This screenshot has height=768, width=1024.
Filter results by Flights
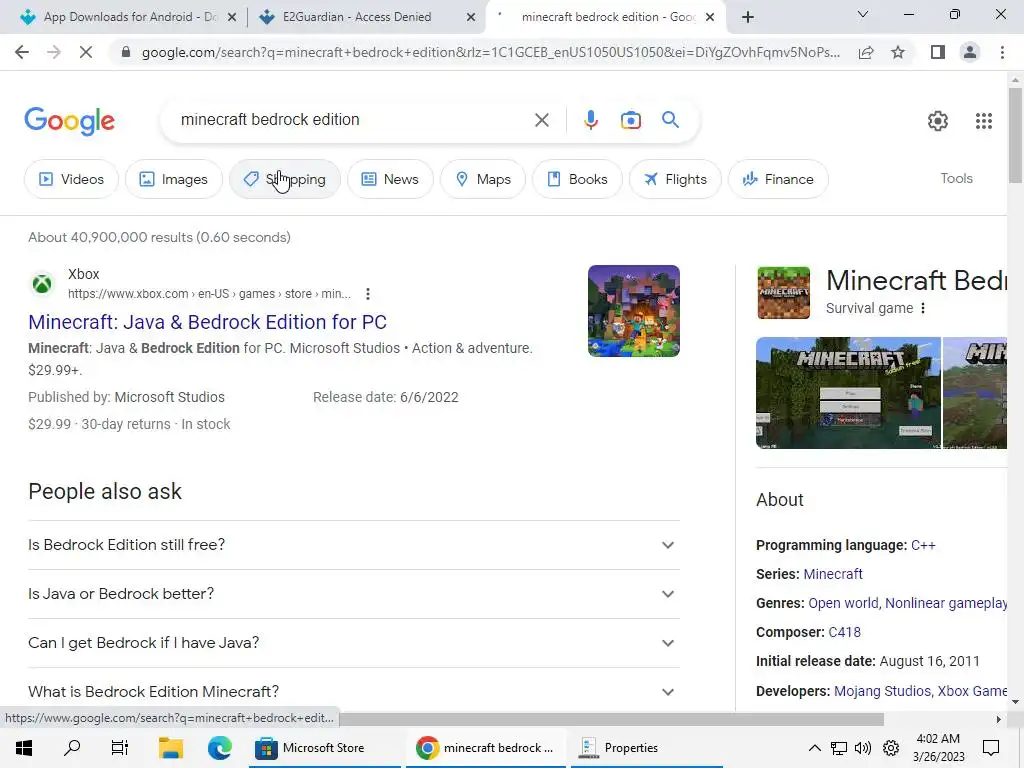(x=675, y=179)
